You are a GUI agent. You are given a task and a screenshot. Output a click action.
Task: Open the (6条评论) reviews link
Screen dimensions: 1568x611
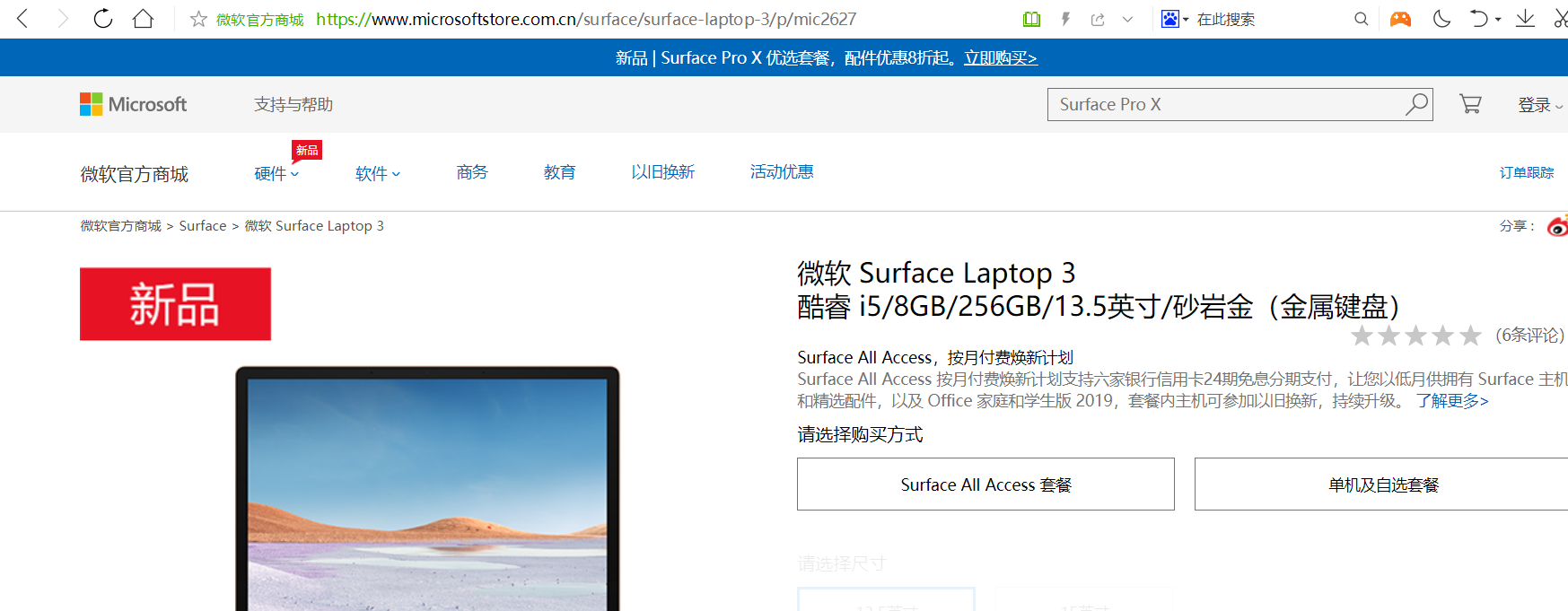[x=1530, y=336]
